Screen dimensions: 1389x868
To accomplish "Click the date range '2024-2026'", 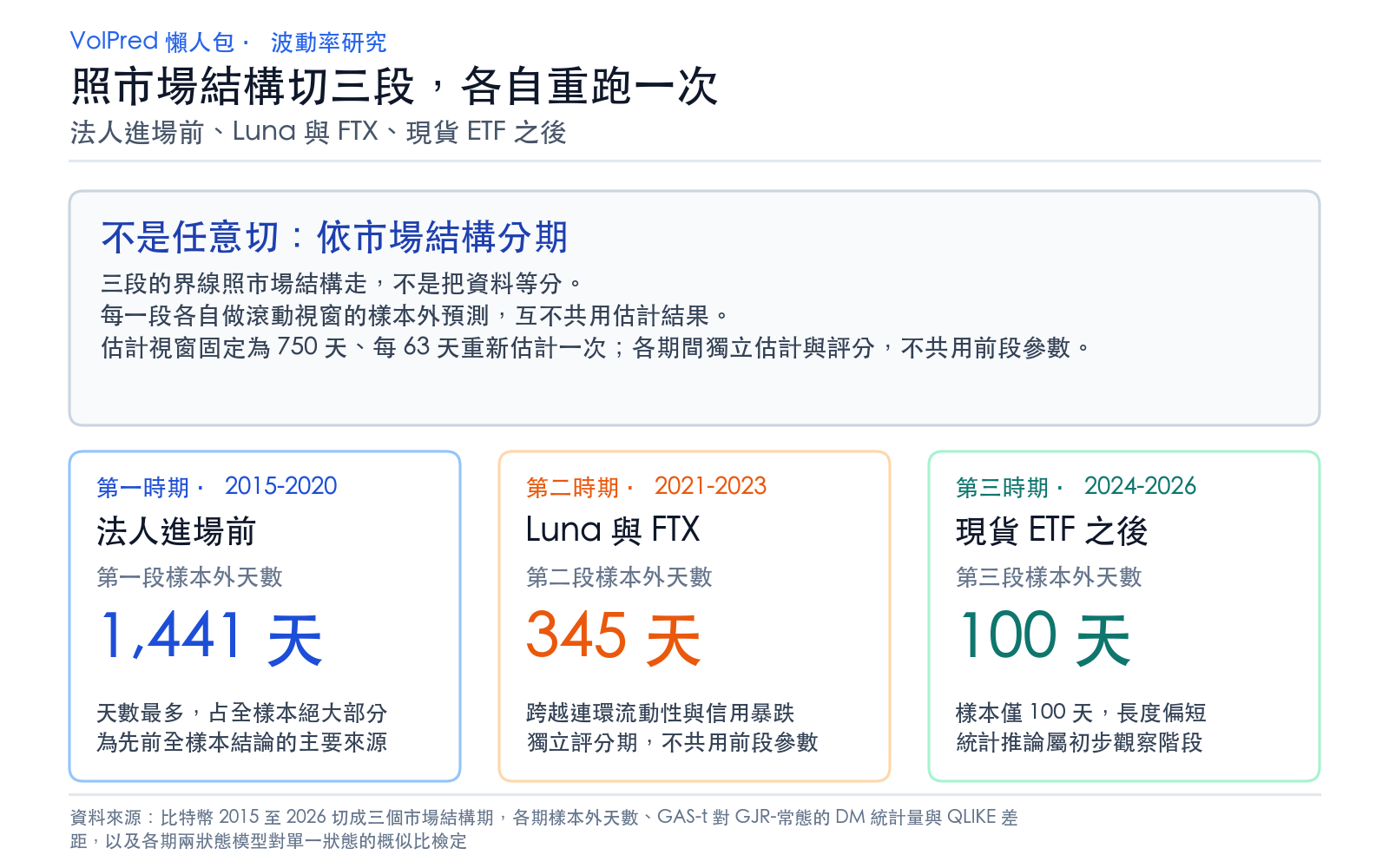I will click(x=1141, y=486).
